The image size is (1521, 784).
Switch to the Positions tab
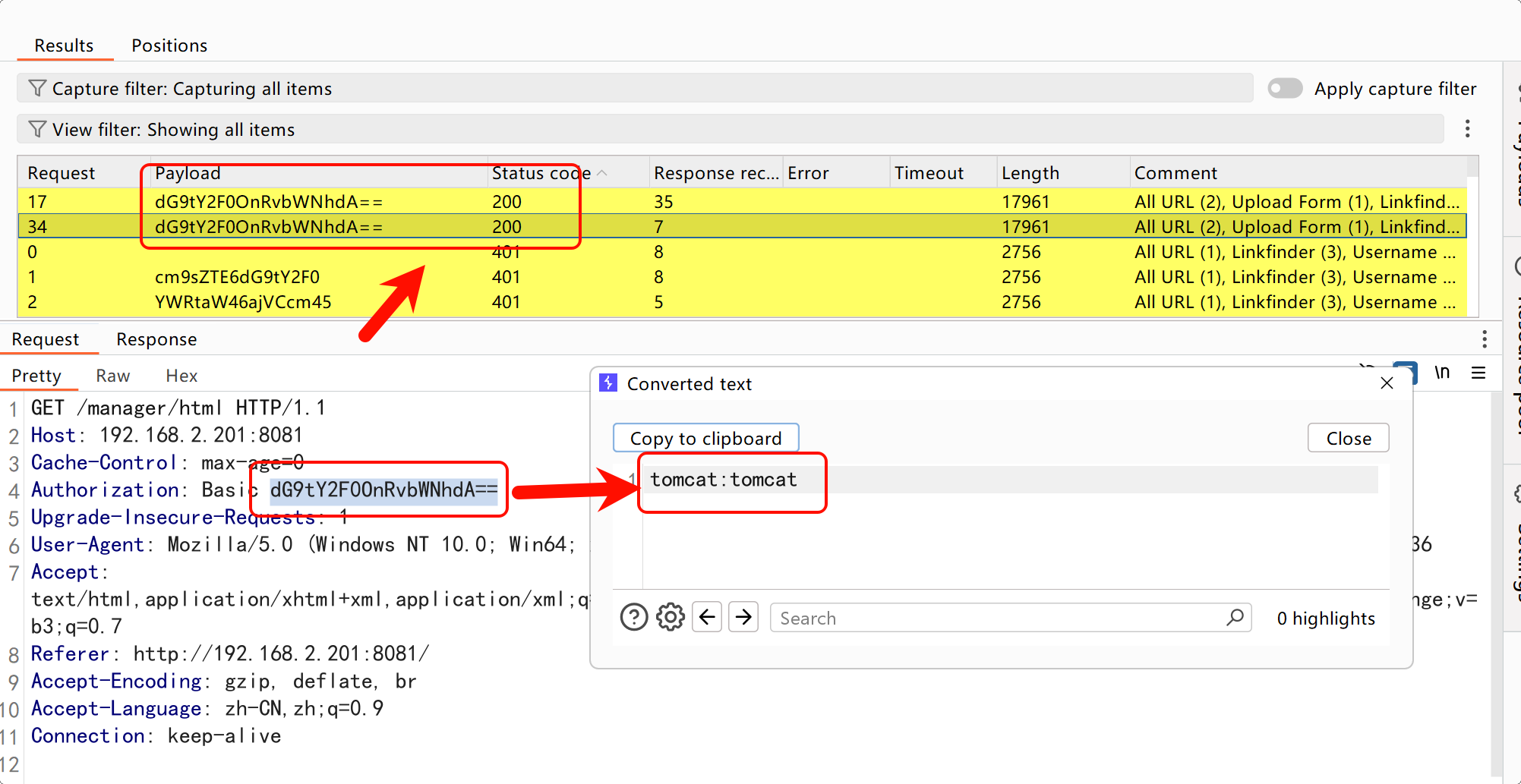pos(169,46)
